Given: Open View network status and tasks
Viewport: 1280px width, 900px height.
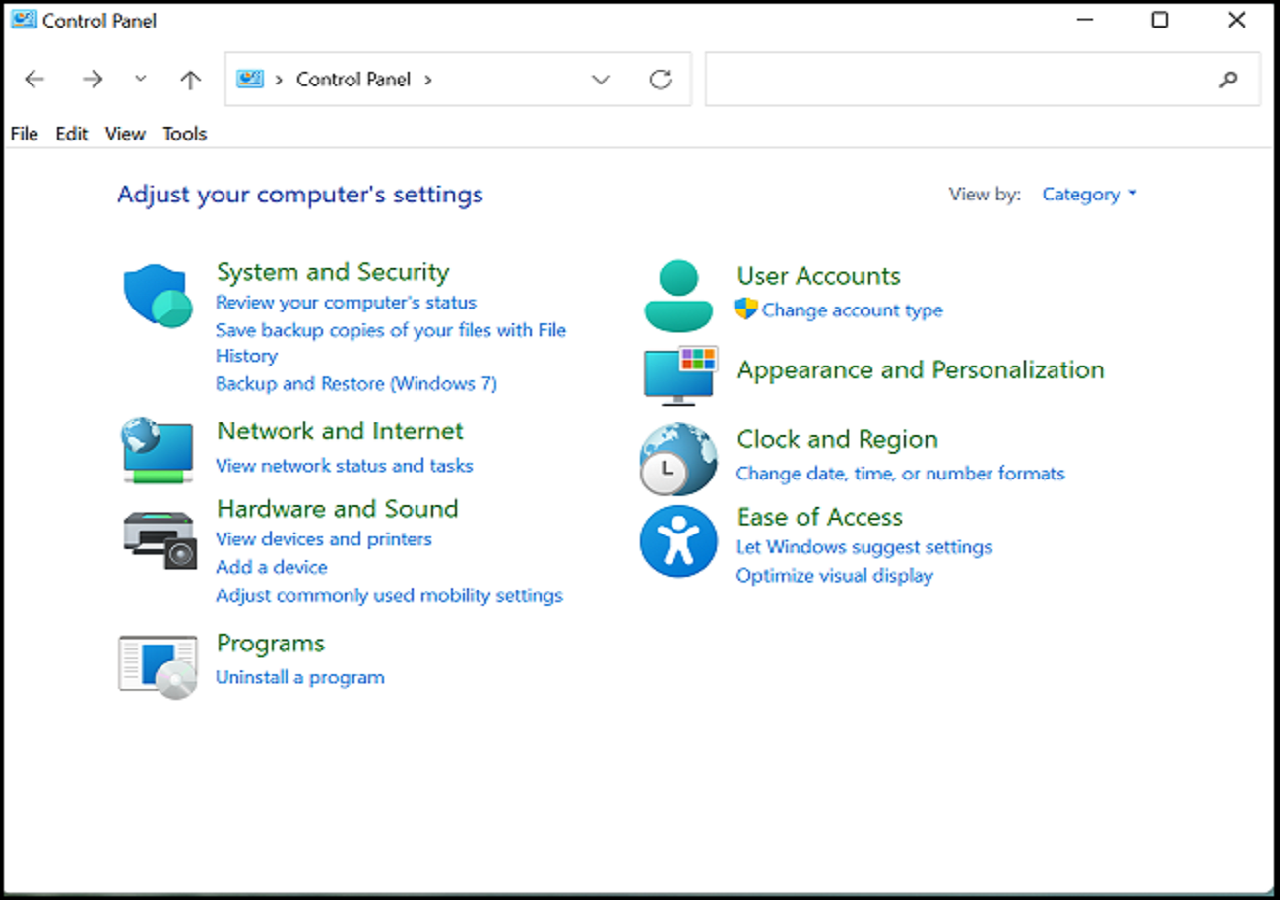Looking at the screenshot, I should [x=344, y=466].
